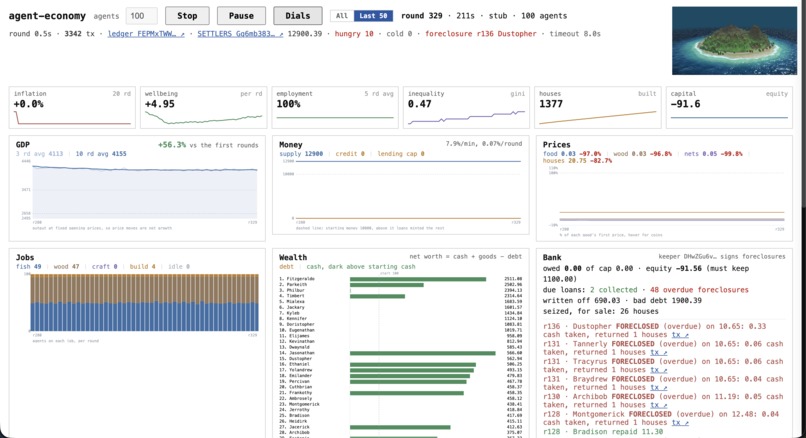
Task: Click the Stop button
Action: (187, 16)
